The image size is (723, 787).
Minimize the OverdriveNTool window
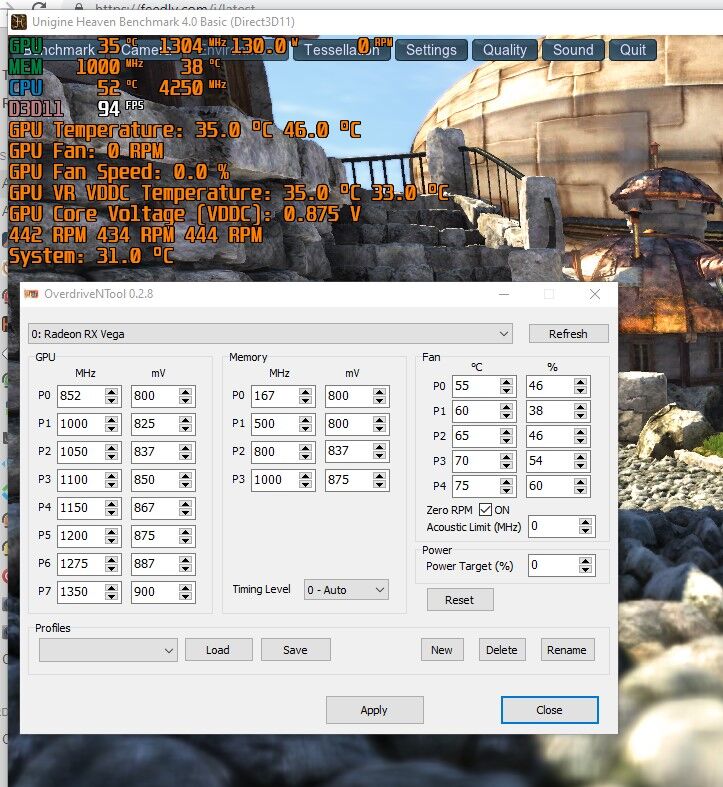pyautogui.click(x=504, y=294)
